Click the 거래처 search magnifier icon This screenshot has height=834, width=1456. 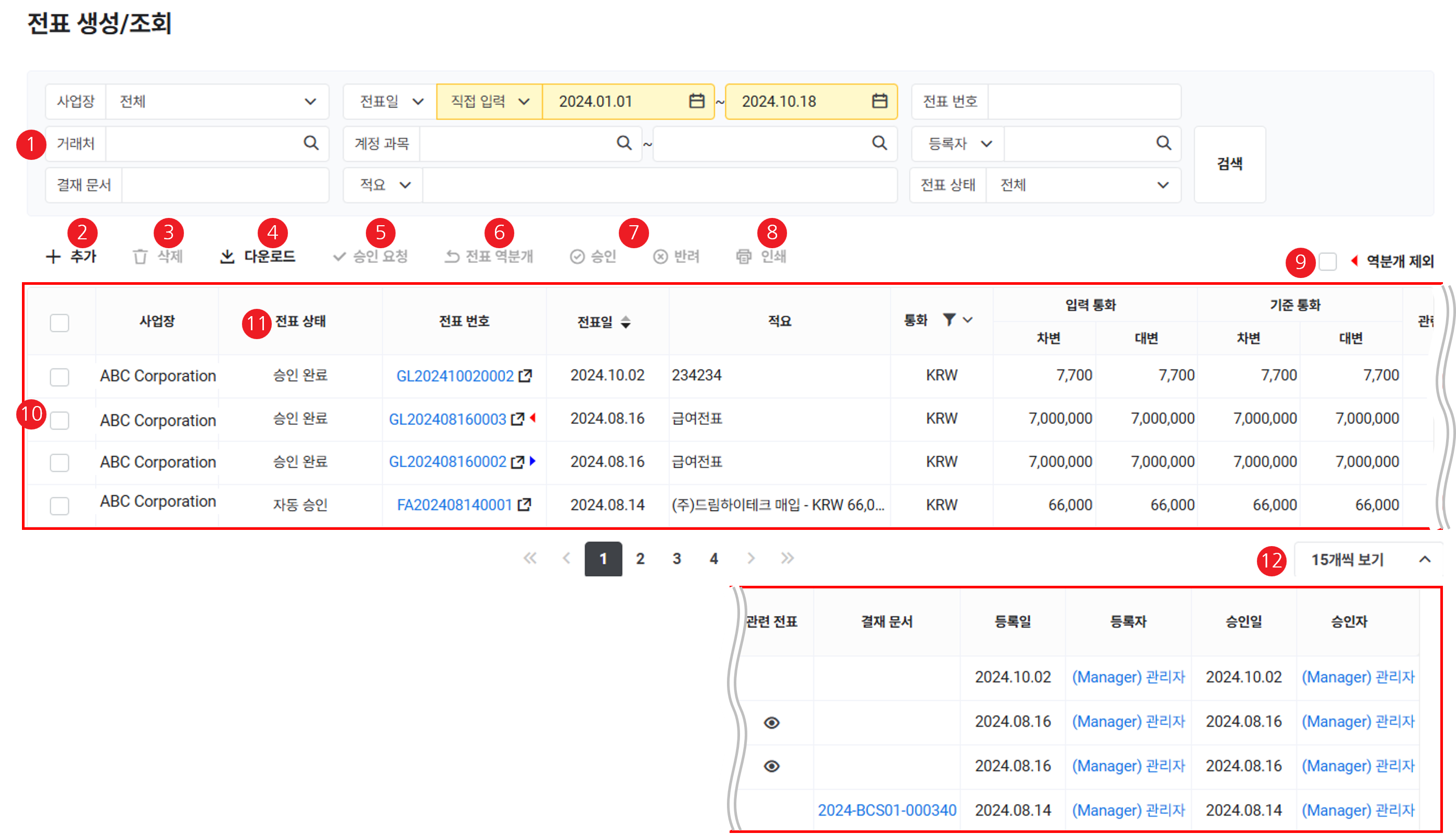click(x=310, y=143)
